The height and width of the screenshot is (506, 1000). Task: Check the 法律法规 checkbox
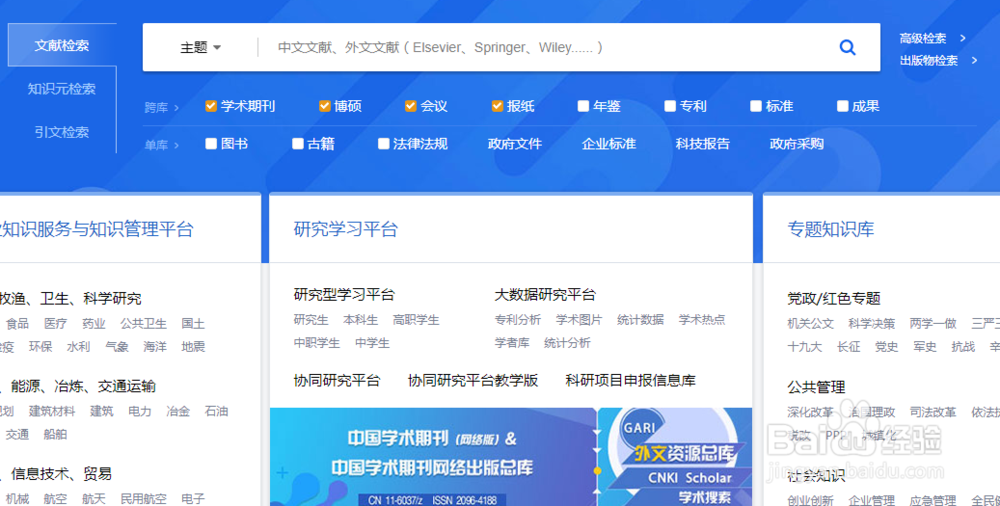coord(383,144)
